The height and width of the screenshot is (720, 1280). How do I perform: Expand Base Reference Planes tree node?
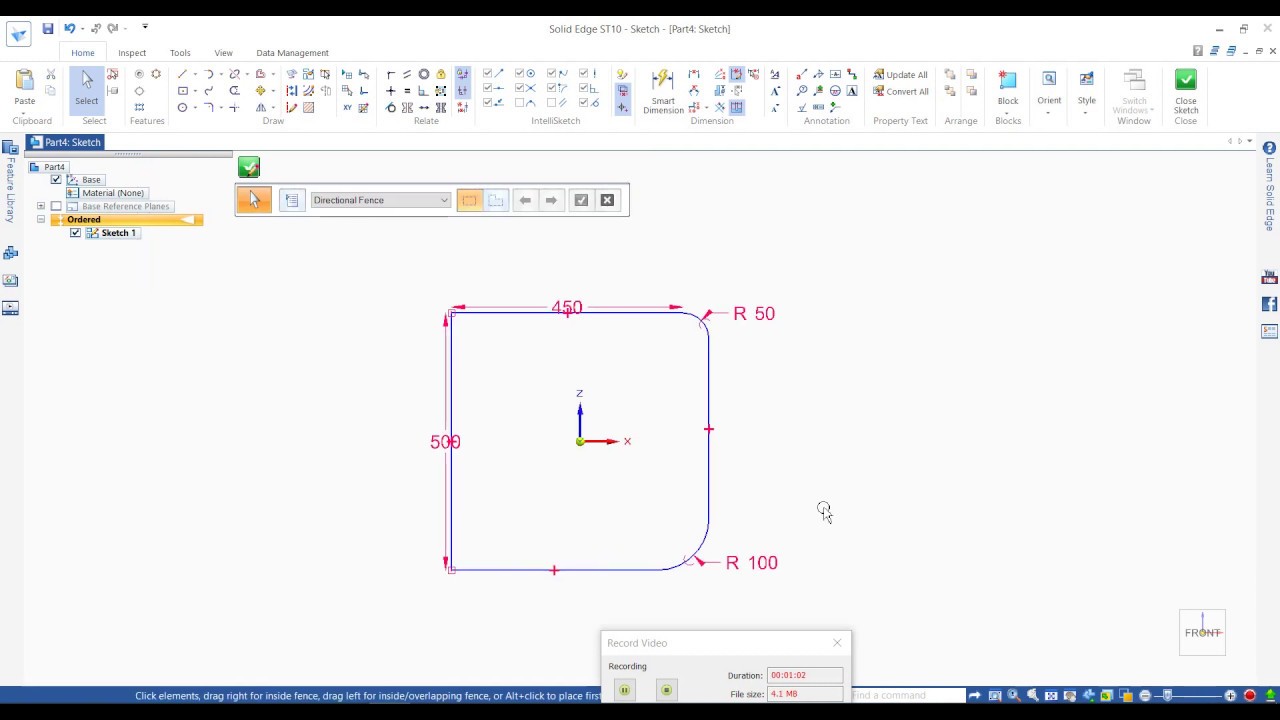[41, 206]
